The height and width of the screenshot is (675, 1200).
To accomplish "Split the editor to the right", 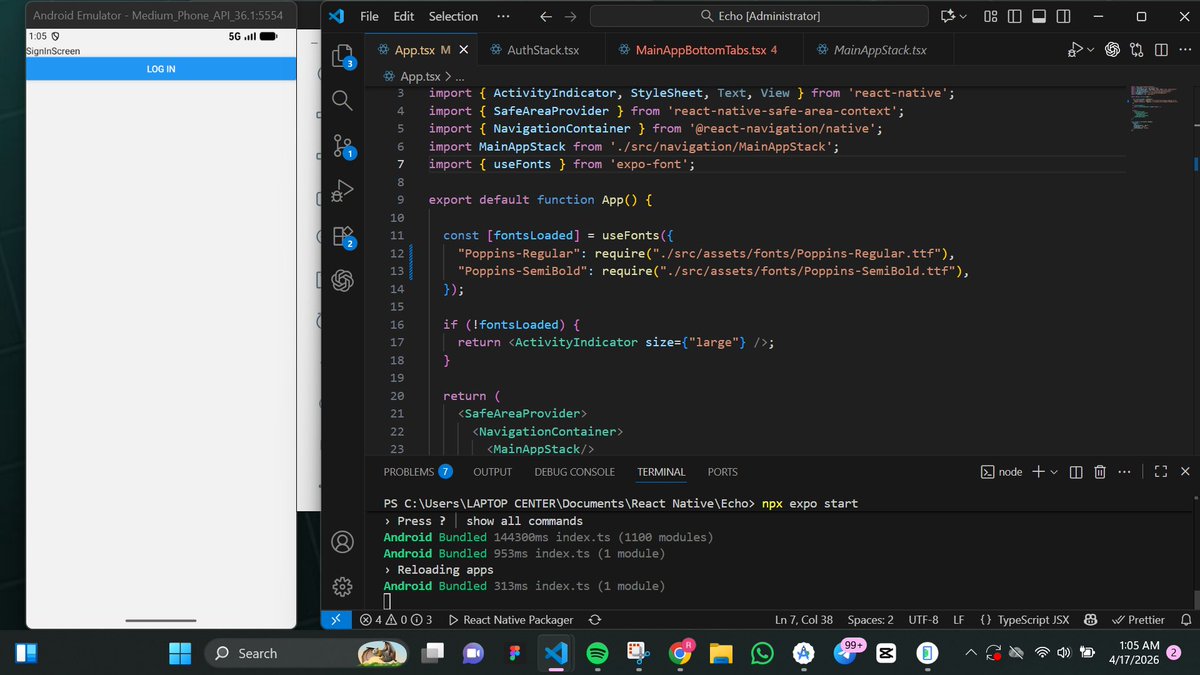I will click(1160, 48).
